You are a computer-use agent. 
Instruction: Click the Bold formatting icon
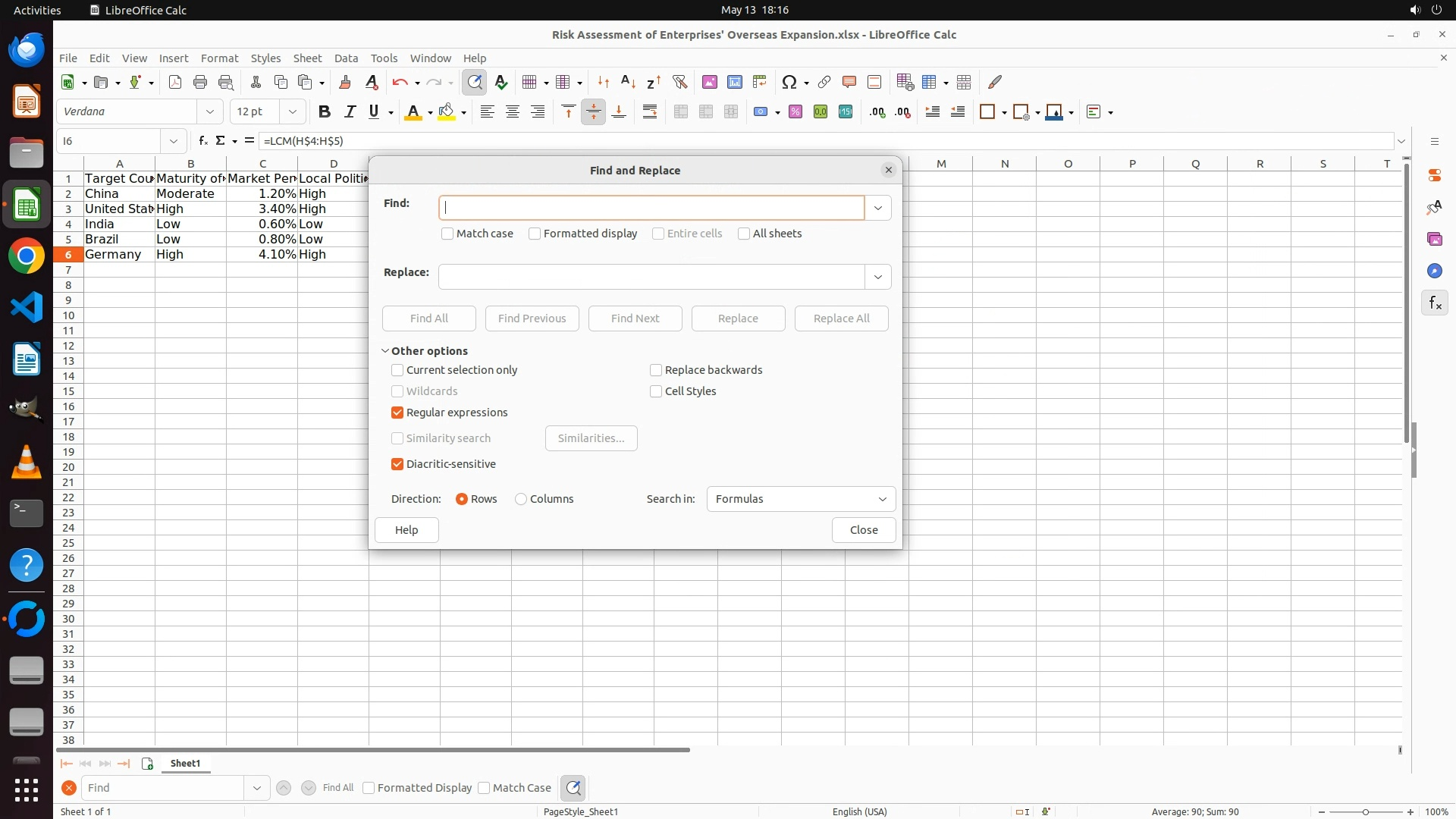pos(325,112)
